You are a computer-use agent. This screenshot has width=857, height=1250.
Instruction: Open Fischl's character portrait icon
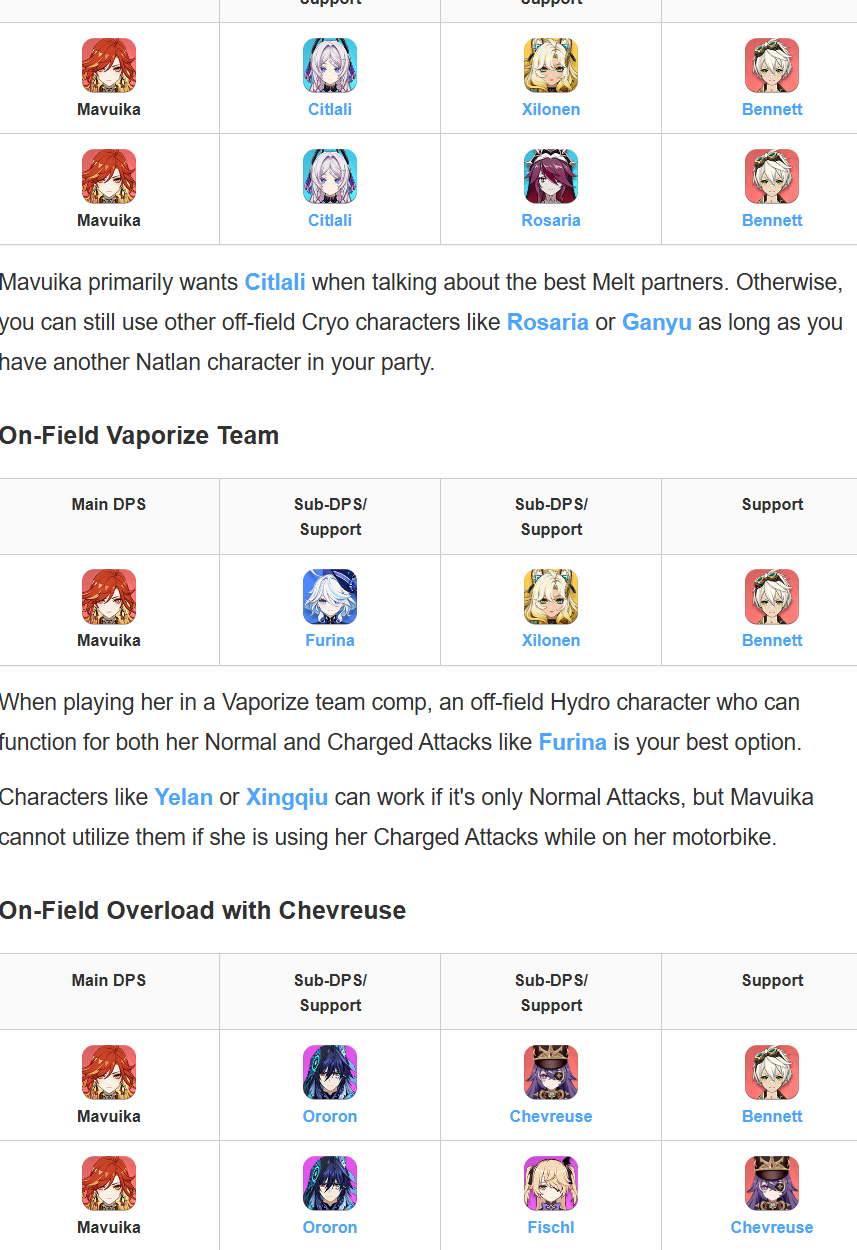pyautogui.click(x=551, y=1184)
